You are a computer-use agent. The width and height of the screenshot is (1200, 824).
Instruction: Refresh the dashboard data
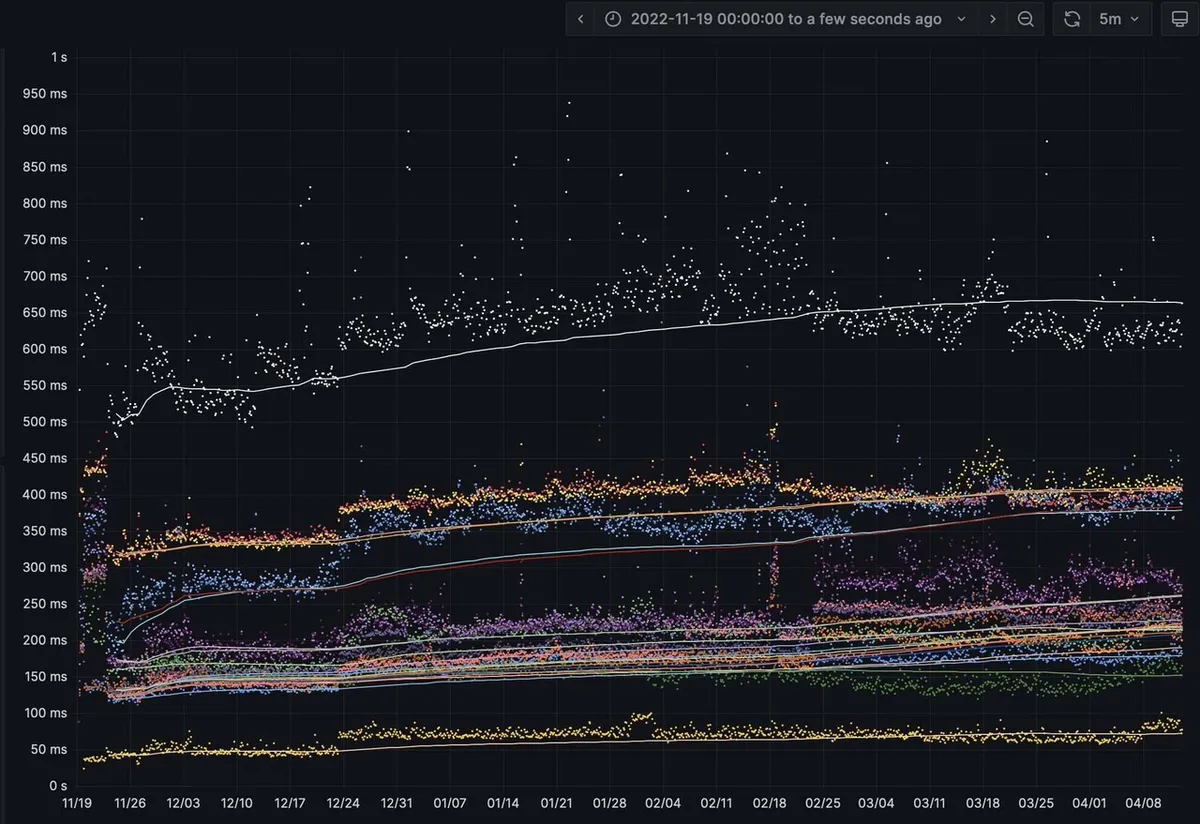pyautogui.click(x=1072, y=19)
